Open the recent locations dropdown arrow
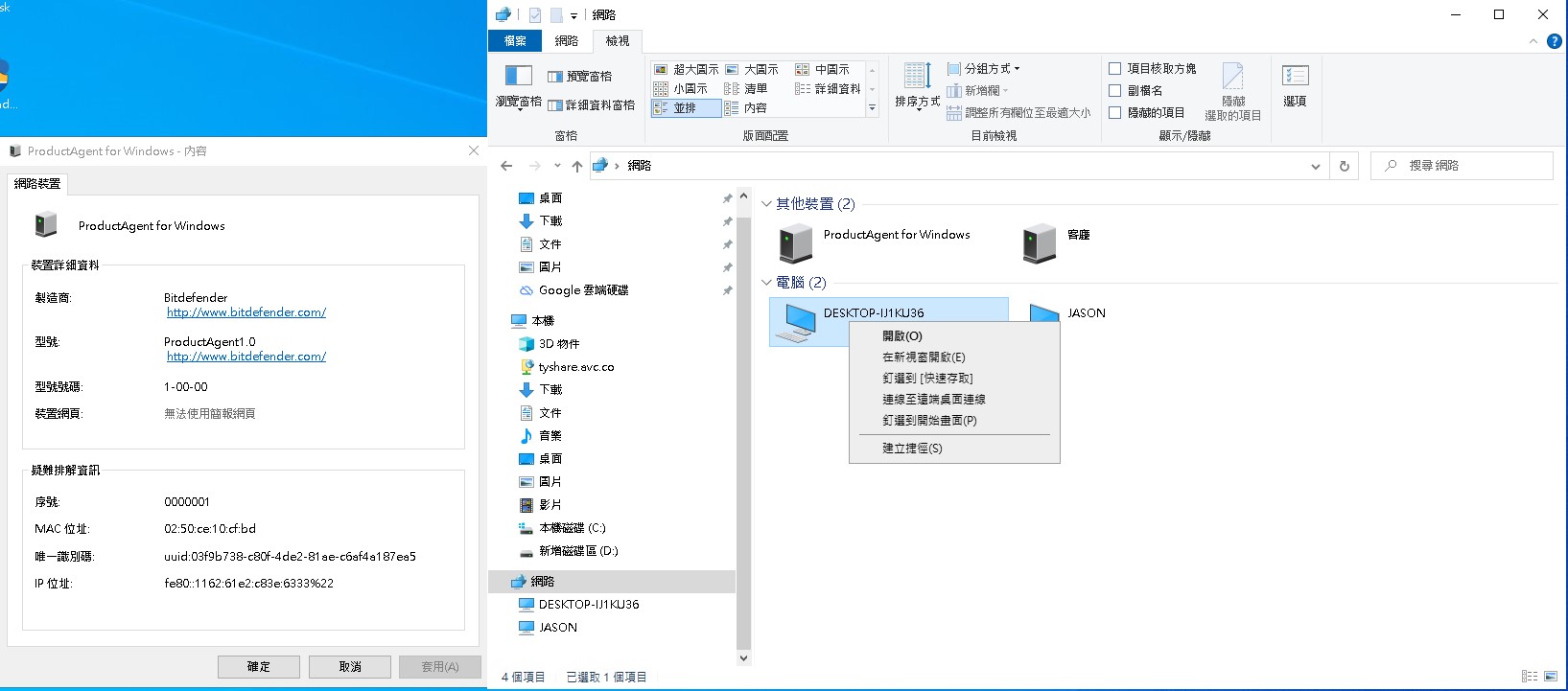Screen dimensions: 1568x691 tap(558, 166)
